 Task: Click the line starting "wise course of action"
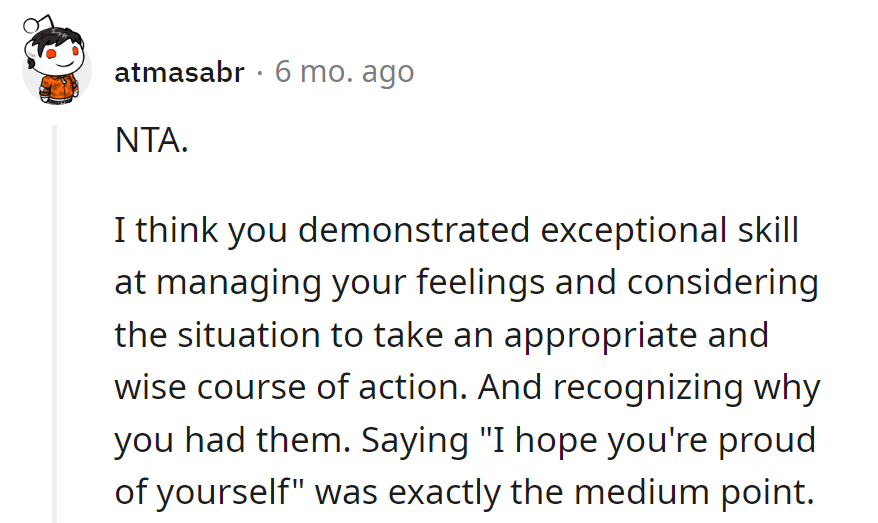point(467,387)
